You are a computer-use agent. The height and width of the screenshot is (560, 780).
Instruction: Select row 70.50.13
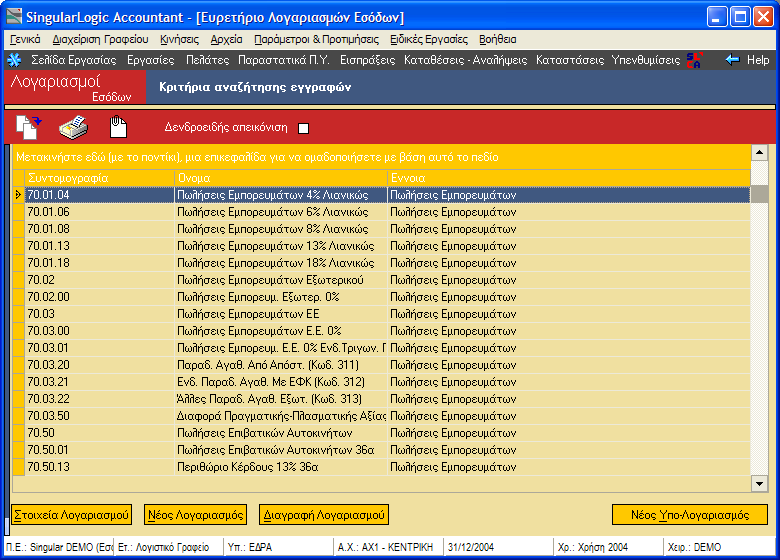click(x=382, y=467)
